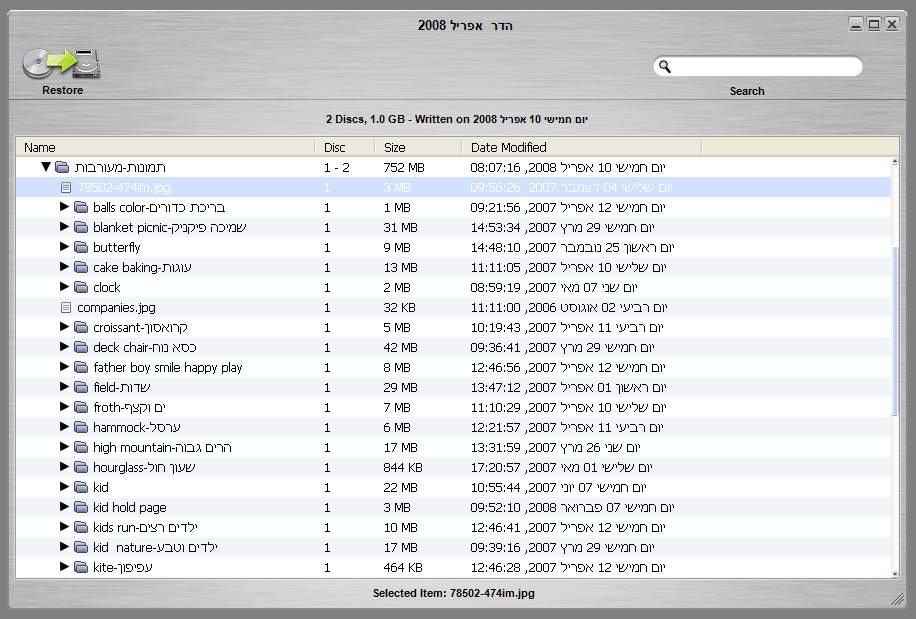Image resolution: width=916 pixels, height=619 pixels.
Task: Click the cake baking folder icon
Action: pos(81,267)
